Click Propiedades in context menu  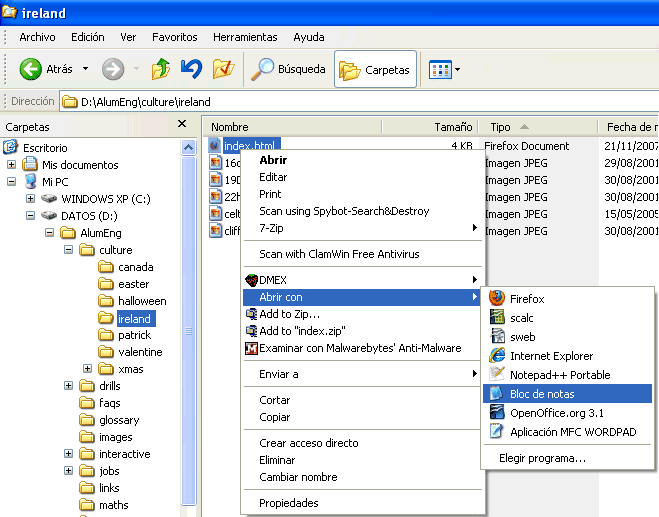(289, 503)
